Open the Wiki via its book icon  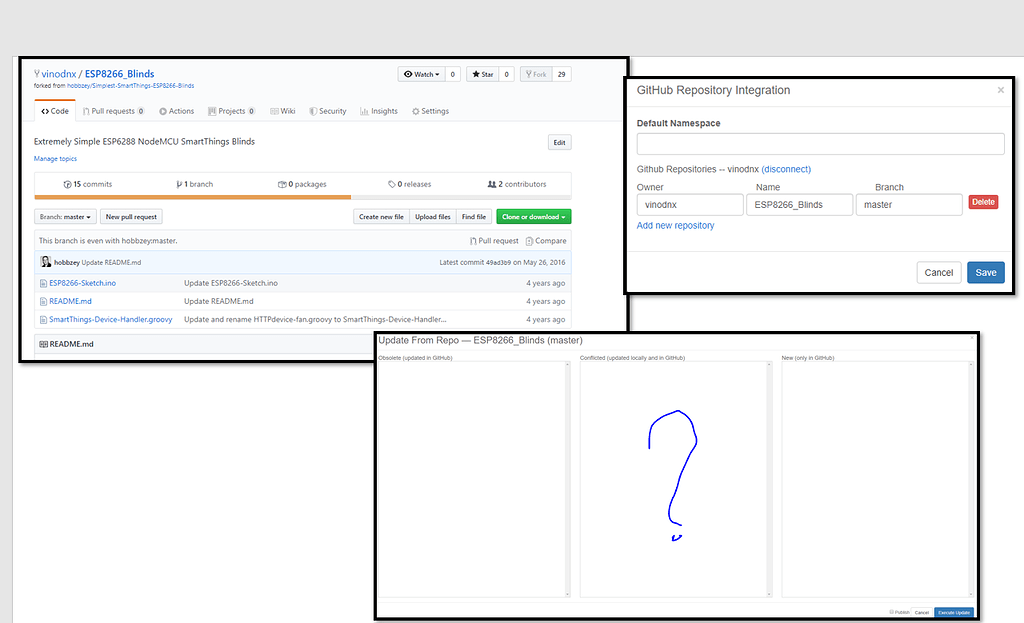click(x=273, y=111)
